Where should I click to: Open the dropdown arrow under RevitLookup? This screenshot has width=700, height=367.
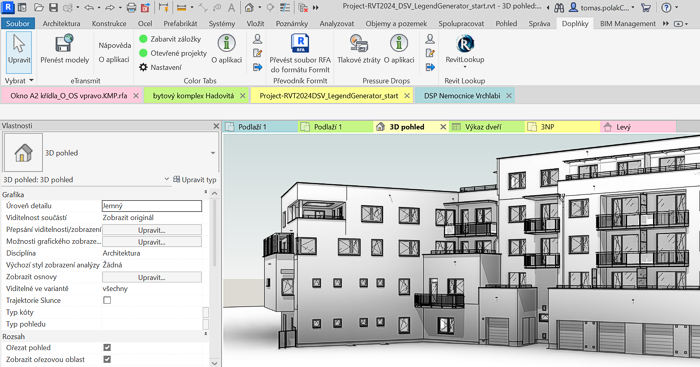(x=465, y=67)
